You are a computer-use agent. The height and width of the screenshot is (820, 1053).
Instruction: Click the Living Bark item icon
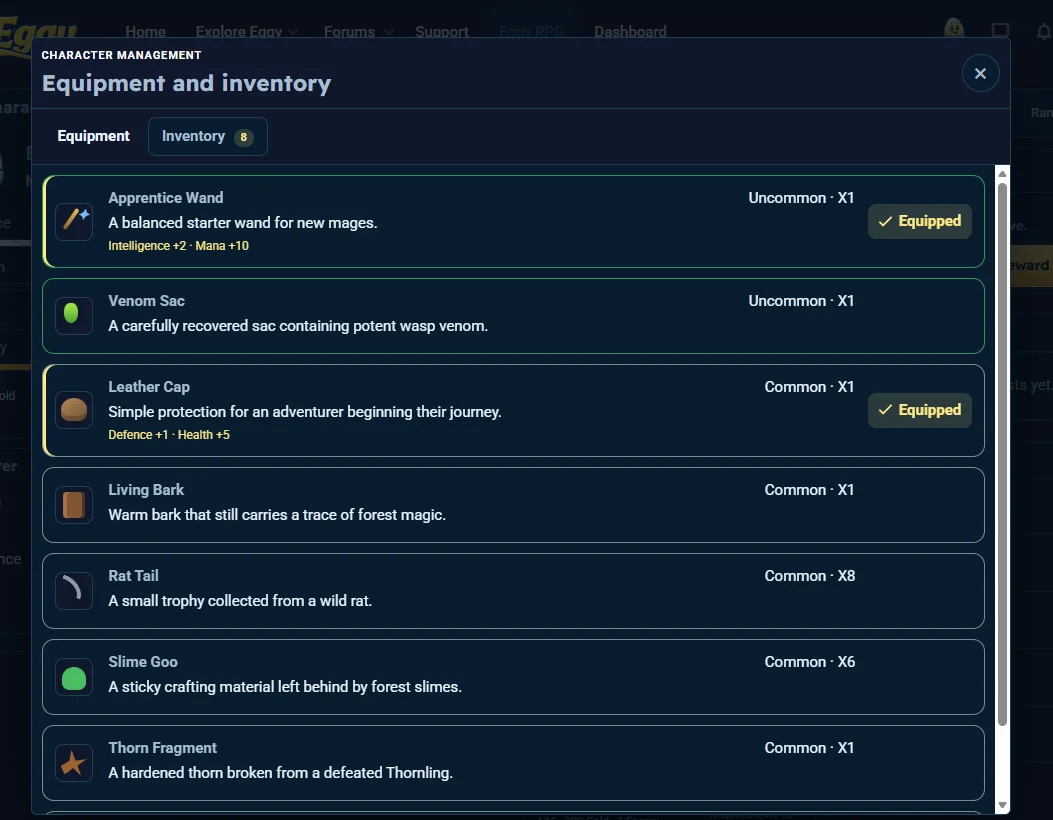point(74,504)
